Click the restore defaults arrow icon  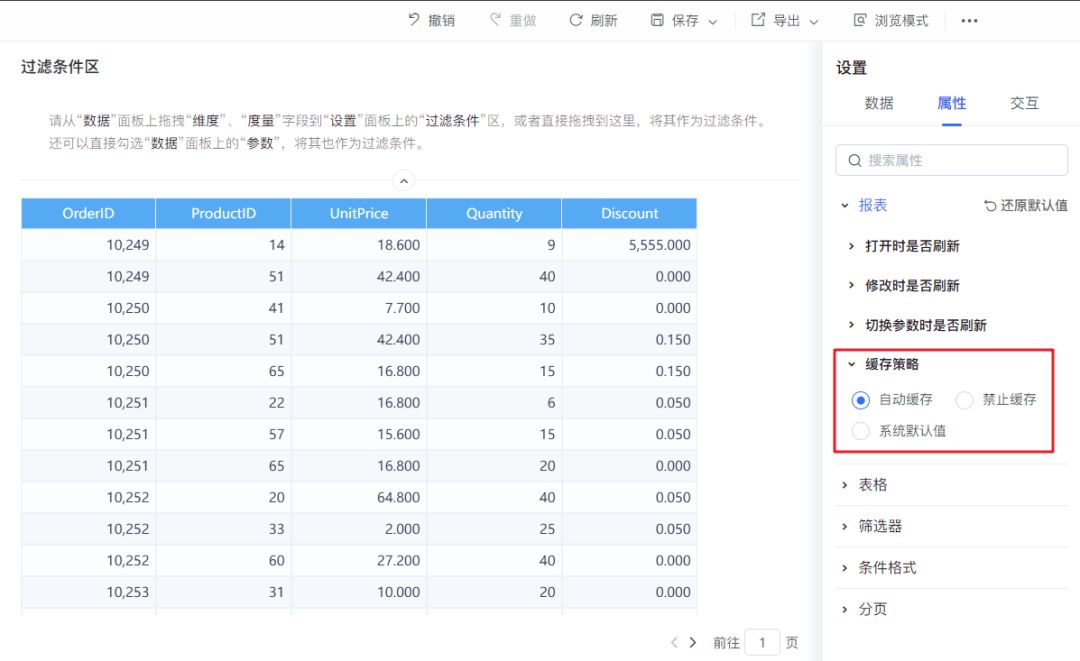990,205
